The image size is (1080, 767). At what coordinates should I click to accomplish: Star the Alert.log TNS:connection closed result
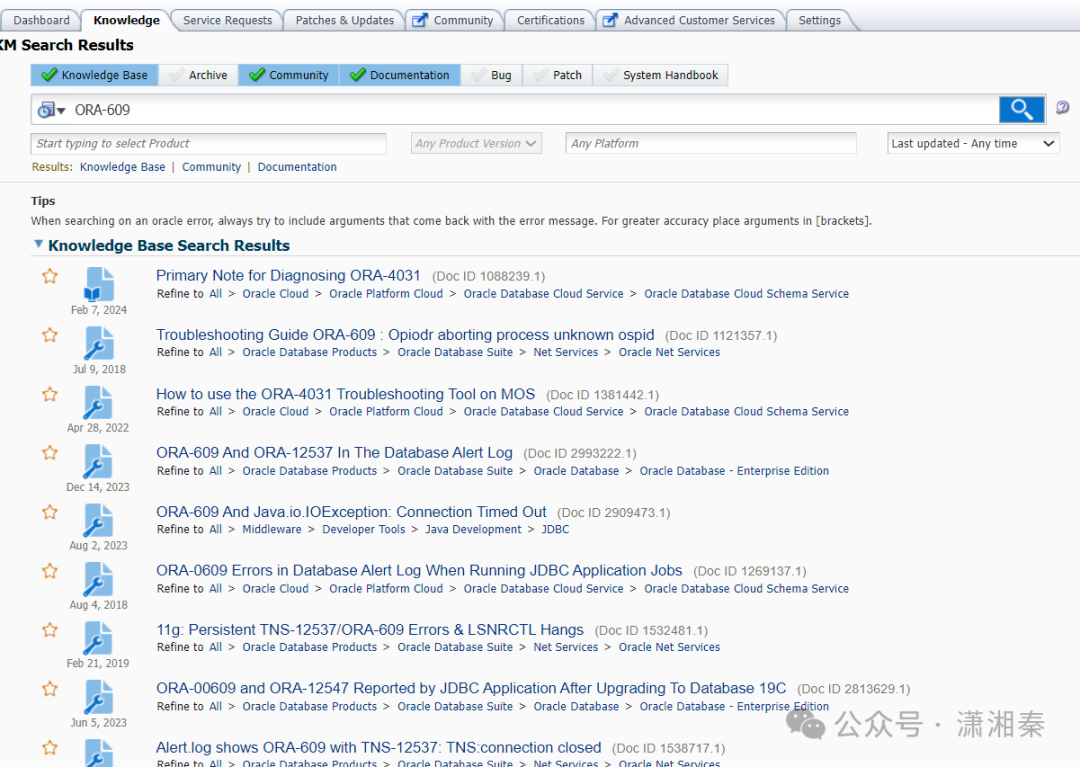coord(50,748)
